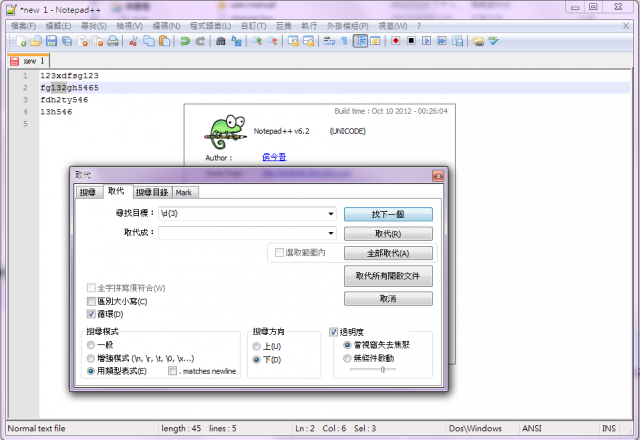Image resolution: width=640 pixels, height=440 pixels.
Task: Click the Save recorded macro icon
Action: coord(458,41)
